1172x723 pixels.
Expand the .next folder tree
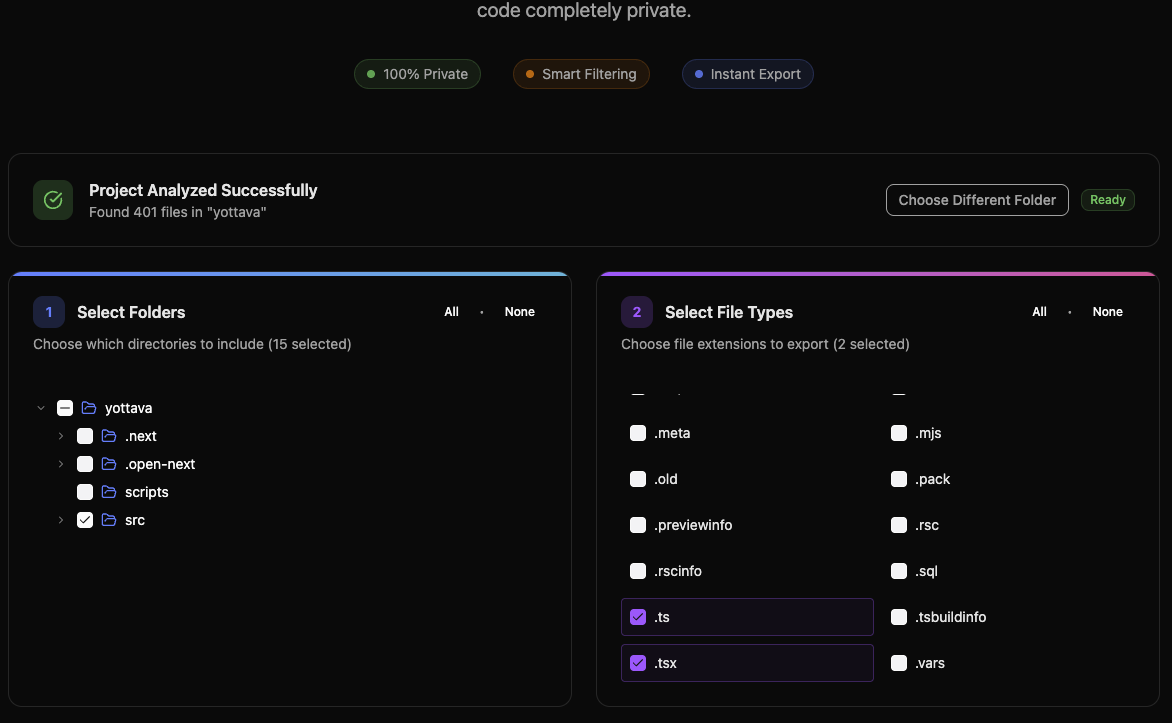tap(61, 436)
